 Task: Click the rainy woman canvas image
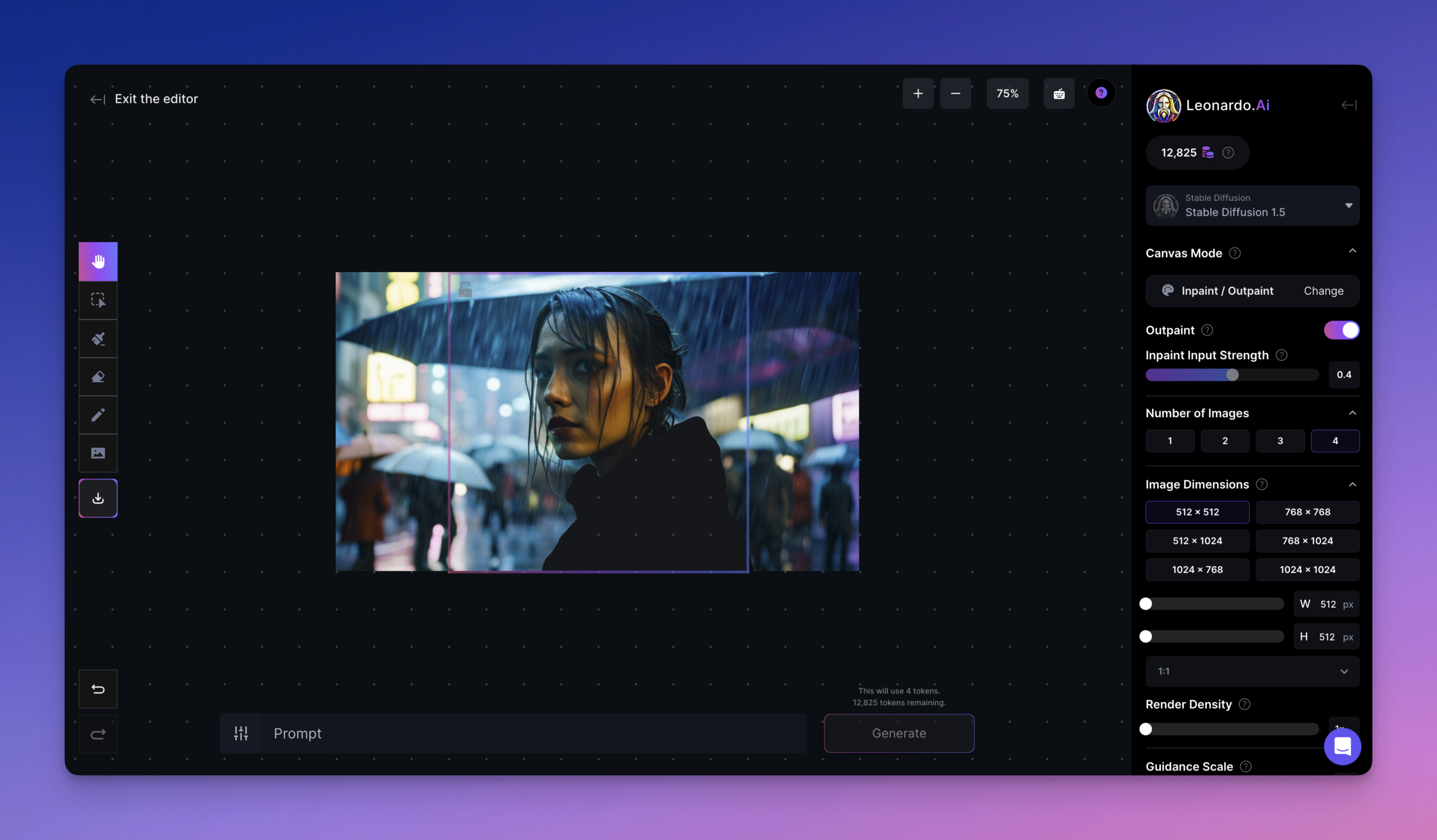[597, 422]
